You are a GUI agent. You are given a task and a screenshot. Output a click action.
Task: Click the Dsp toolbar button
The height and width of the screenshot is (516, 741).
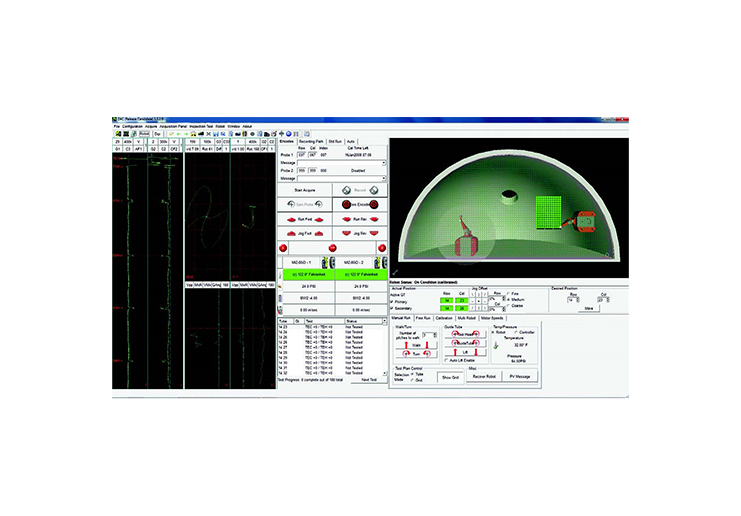[158, 134]
